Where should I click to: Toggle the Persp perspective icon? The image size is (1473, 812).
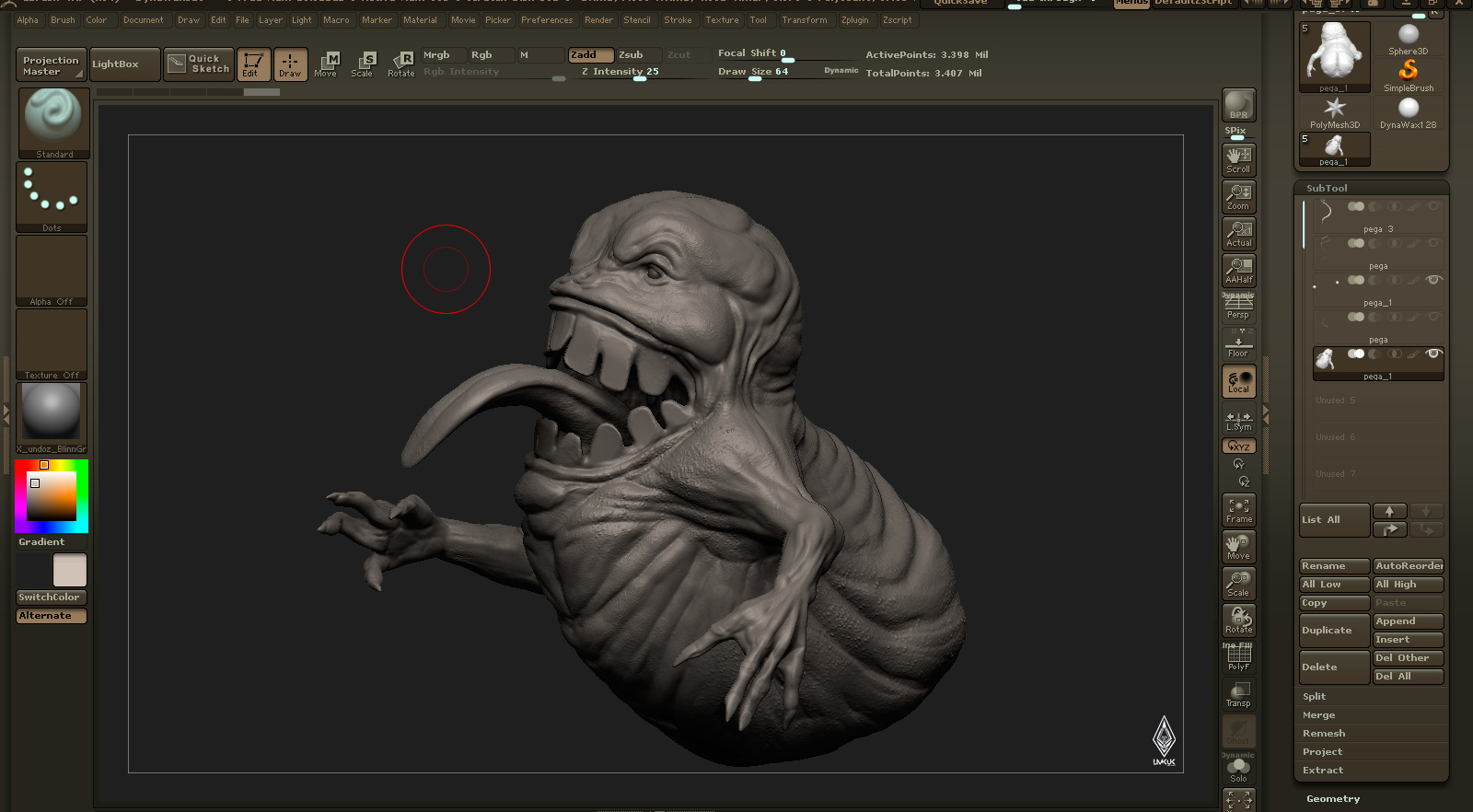point(1238,306)
